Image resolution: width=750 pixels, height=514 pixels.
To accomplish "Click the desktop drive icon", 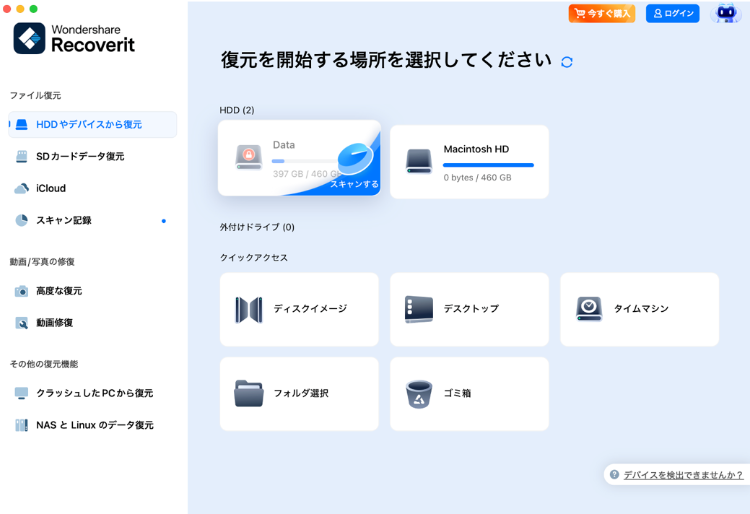I will pos(419,309).
